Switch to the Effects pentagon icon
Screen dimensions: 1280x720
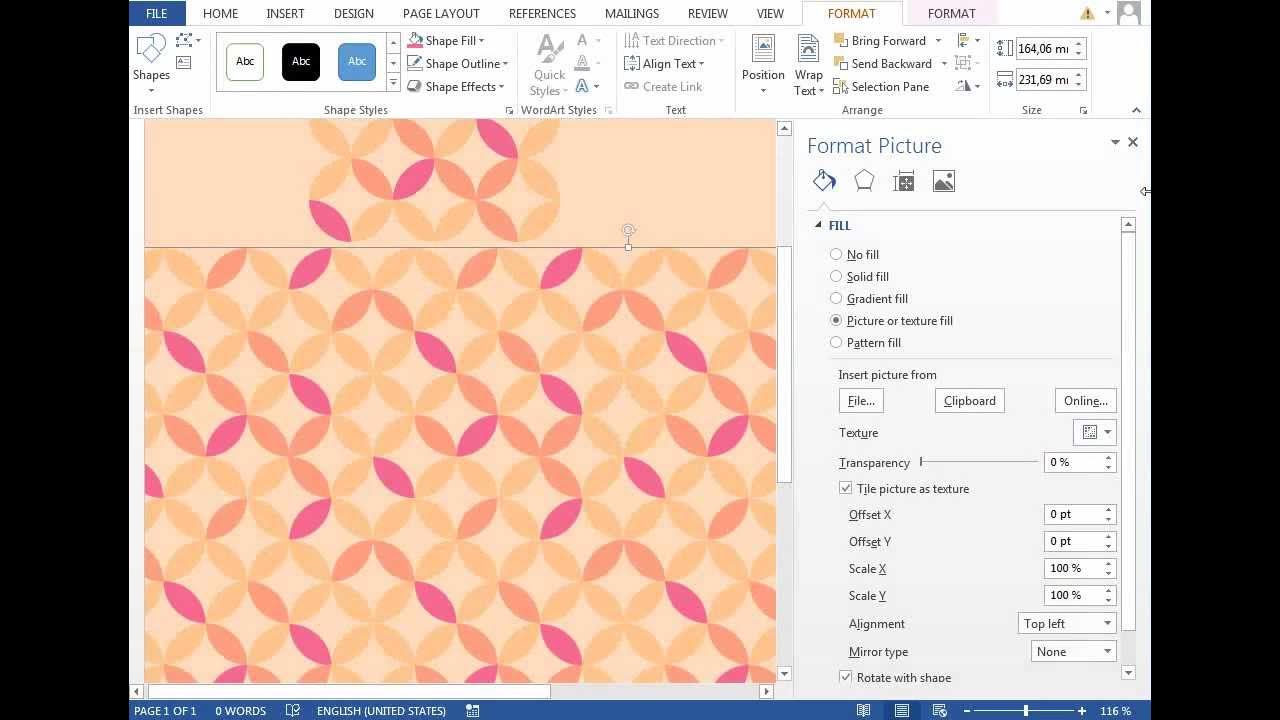point(864,181)
